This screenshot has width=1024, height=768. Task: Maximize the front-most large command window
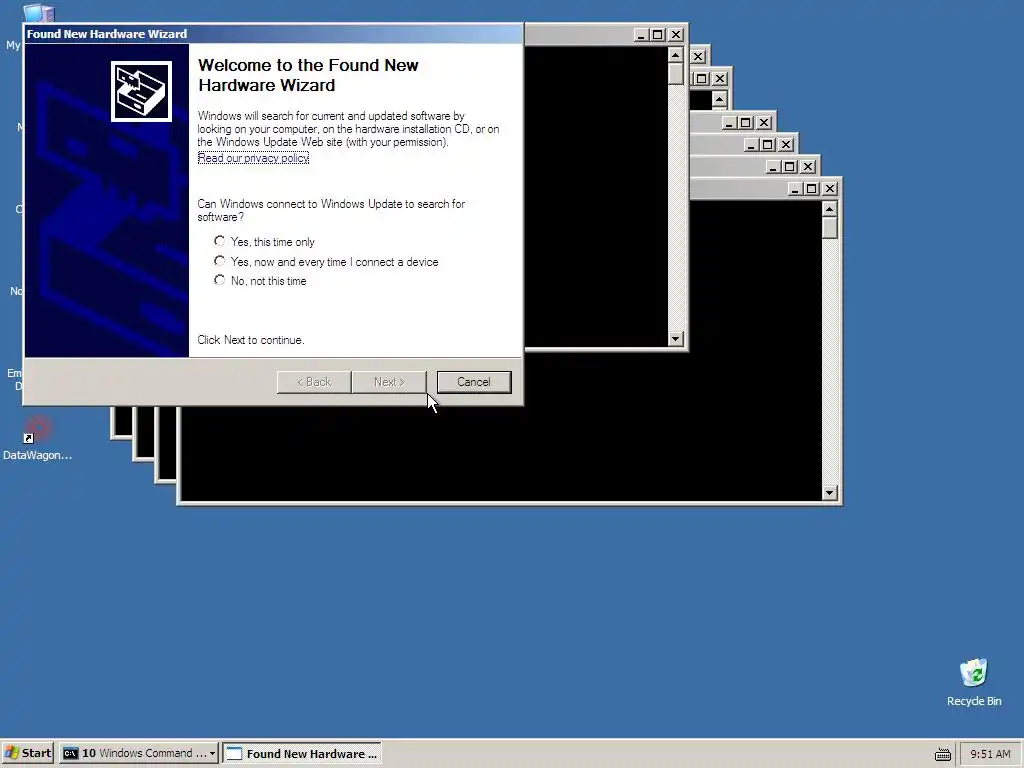(x=811, y=188)
